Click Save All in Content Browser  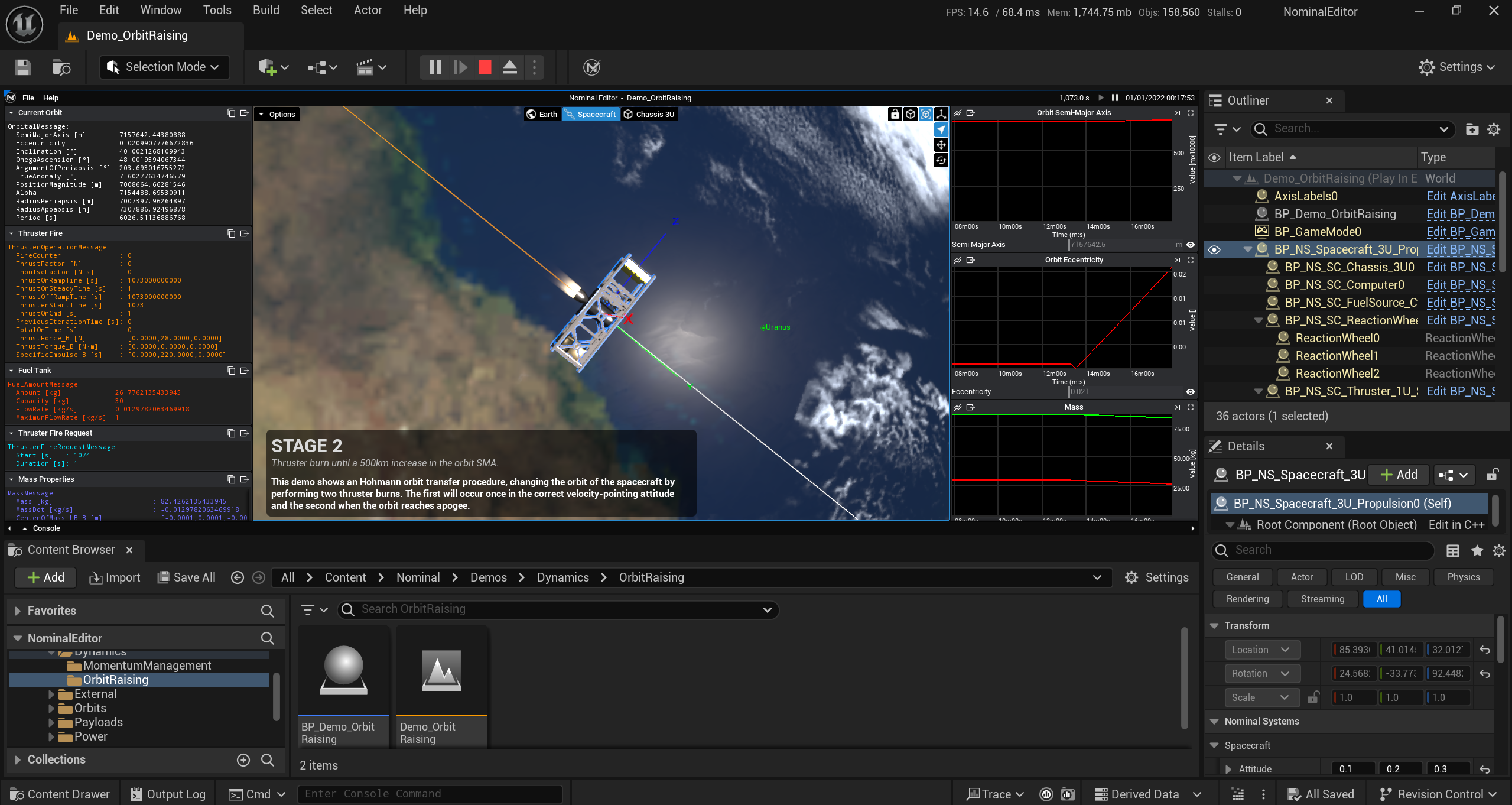point(187,577)
